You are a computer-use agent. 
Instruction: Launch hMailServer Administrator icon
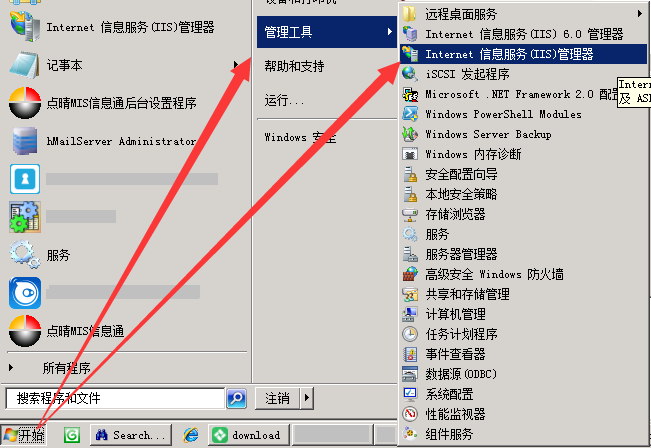pyautogui.click(x=25, y=141)
